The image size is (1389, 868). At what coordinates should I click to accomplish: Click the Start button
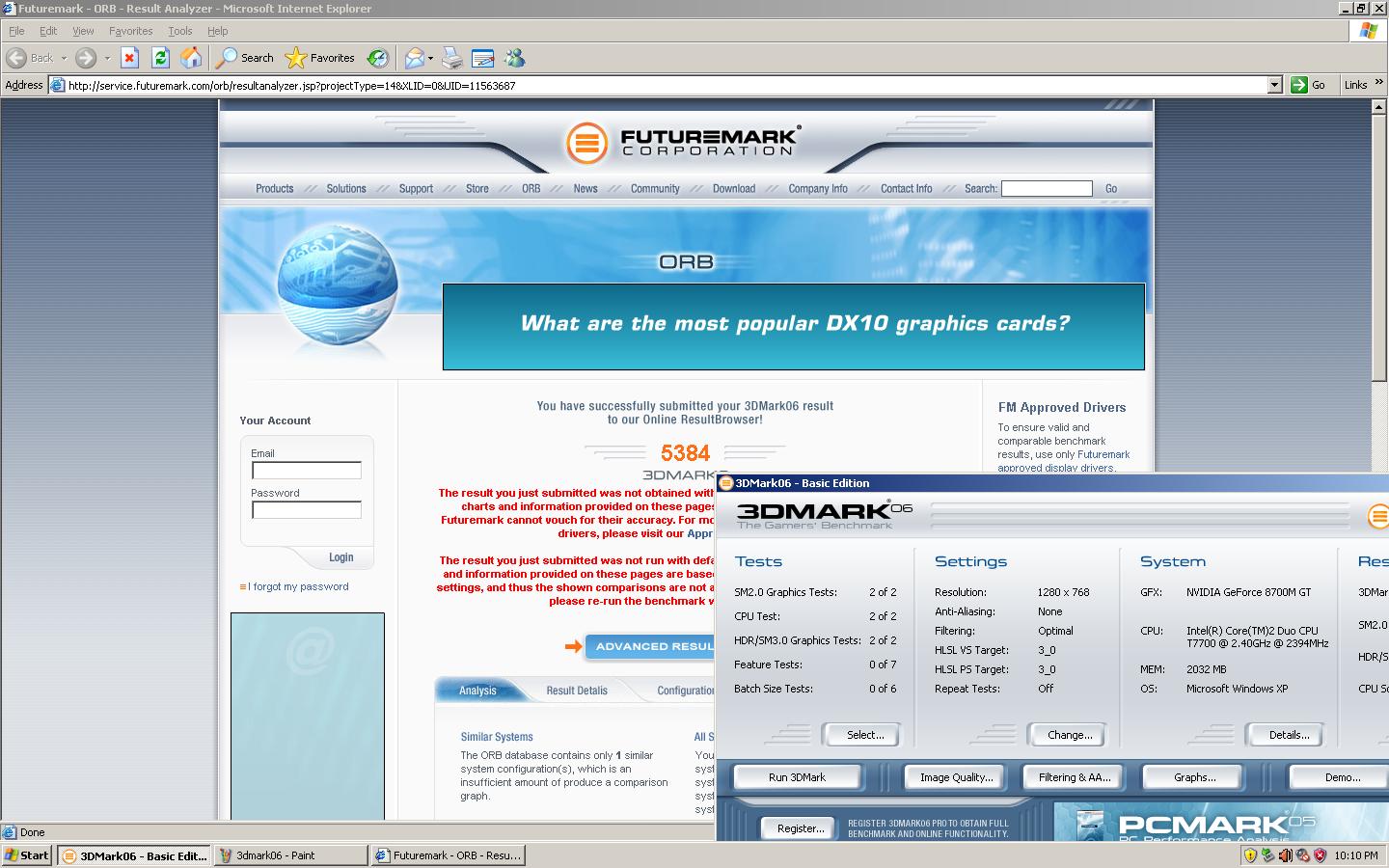pos(27,855)
